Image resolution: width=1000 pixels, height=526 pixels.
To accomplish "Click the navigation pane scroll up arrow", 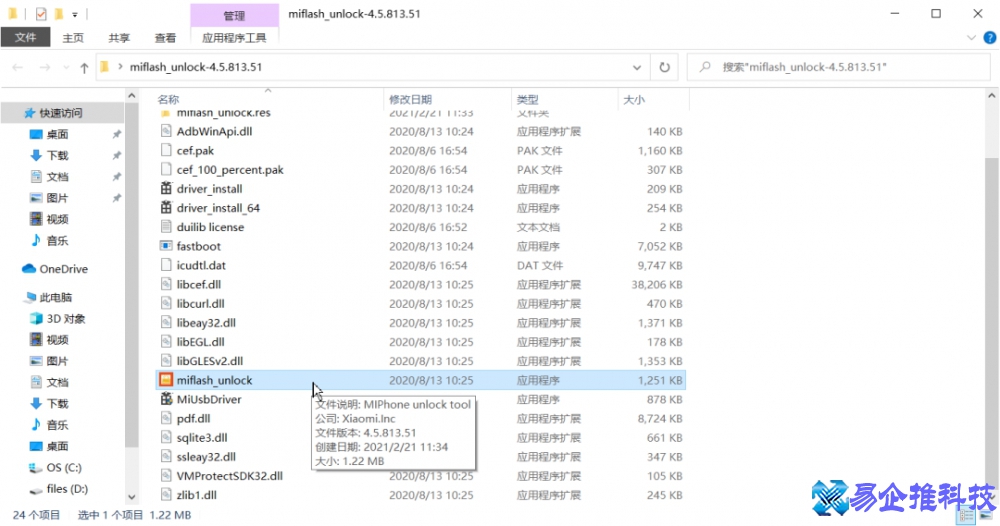I will pyautogui.click(x=131, y=96).
